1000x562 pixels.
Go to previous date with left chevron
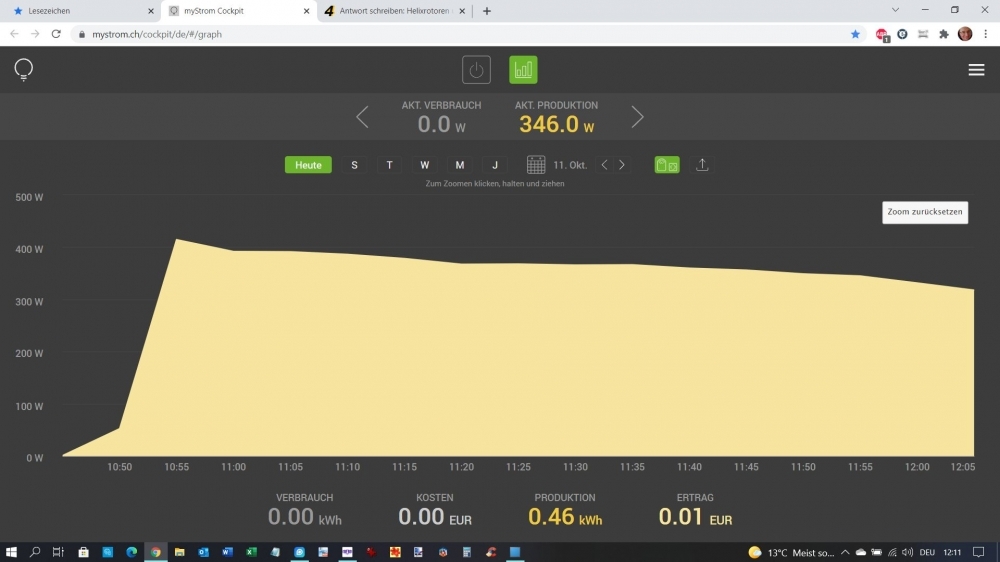click(x=604, y=165)
